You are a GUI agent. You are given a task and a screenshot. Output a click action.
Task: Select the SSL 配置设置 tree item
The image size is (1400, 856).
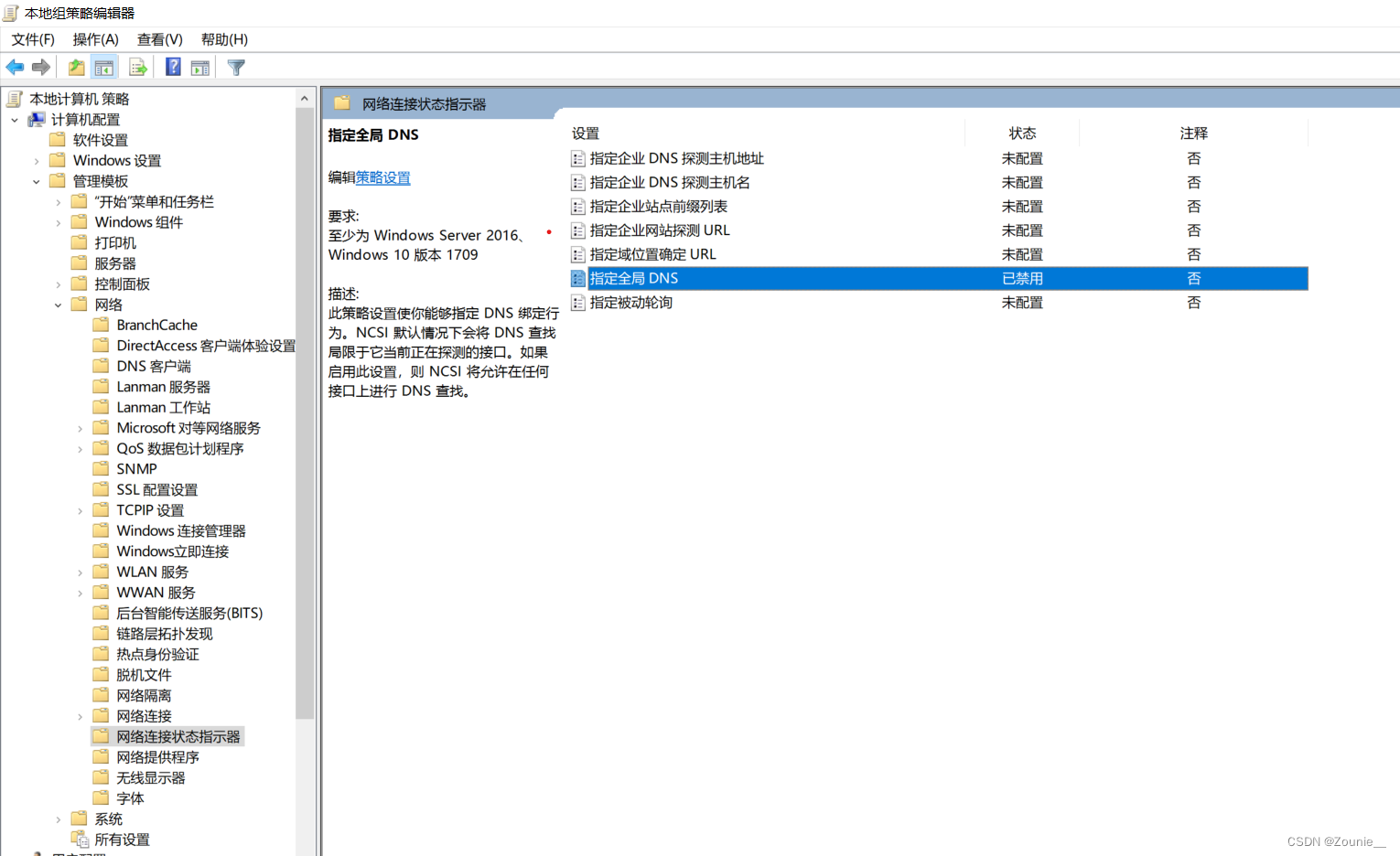click(x=157, y=490)
